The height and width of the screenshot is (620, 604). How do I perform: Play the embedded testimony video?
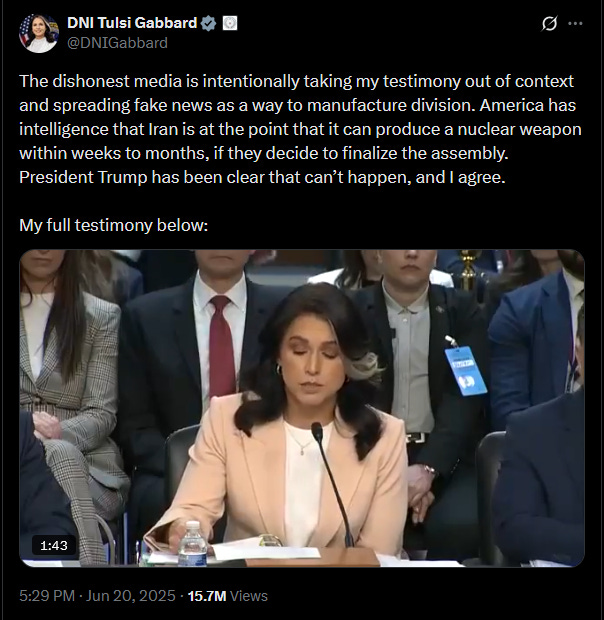point(302,408)
